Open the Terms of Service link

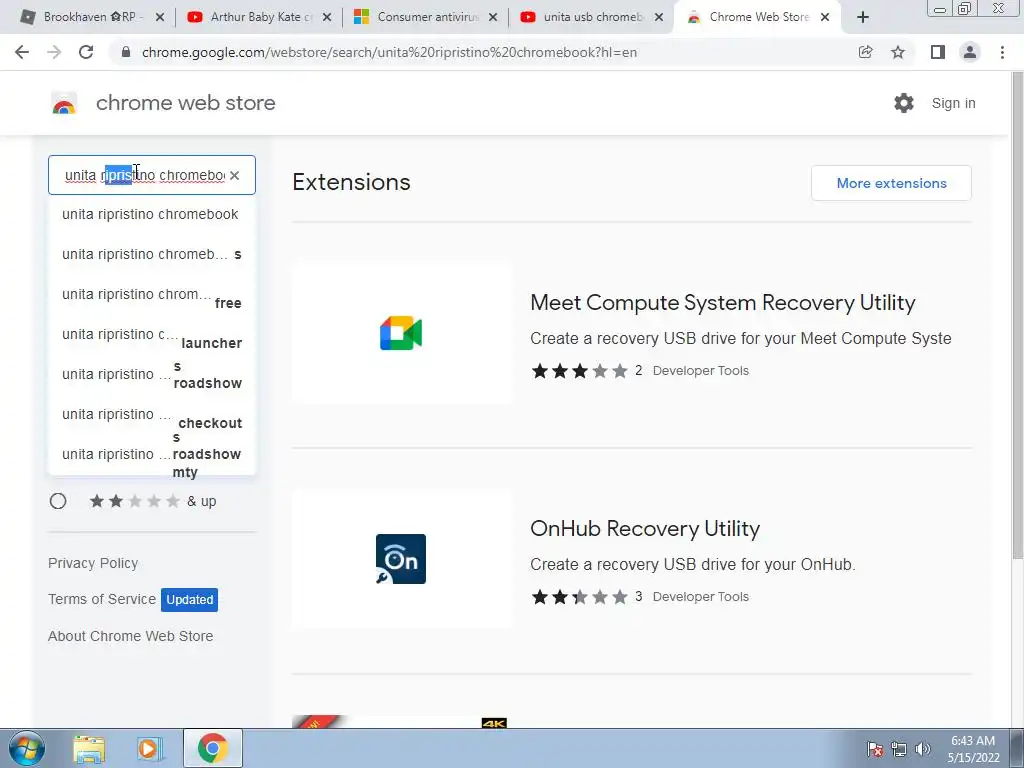pos(102,599)
